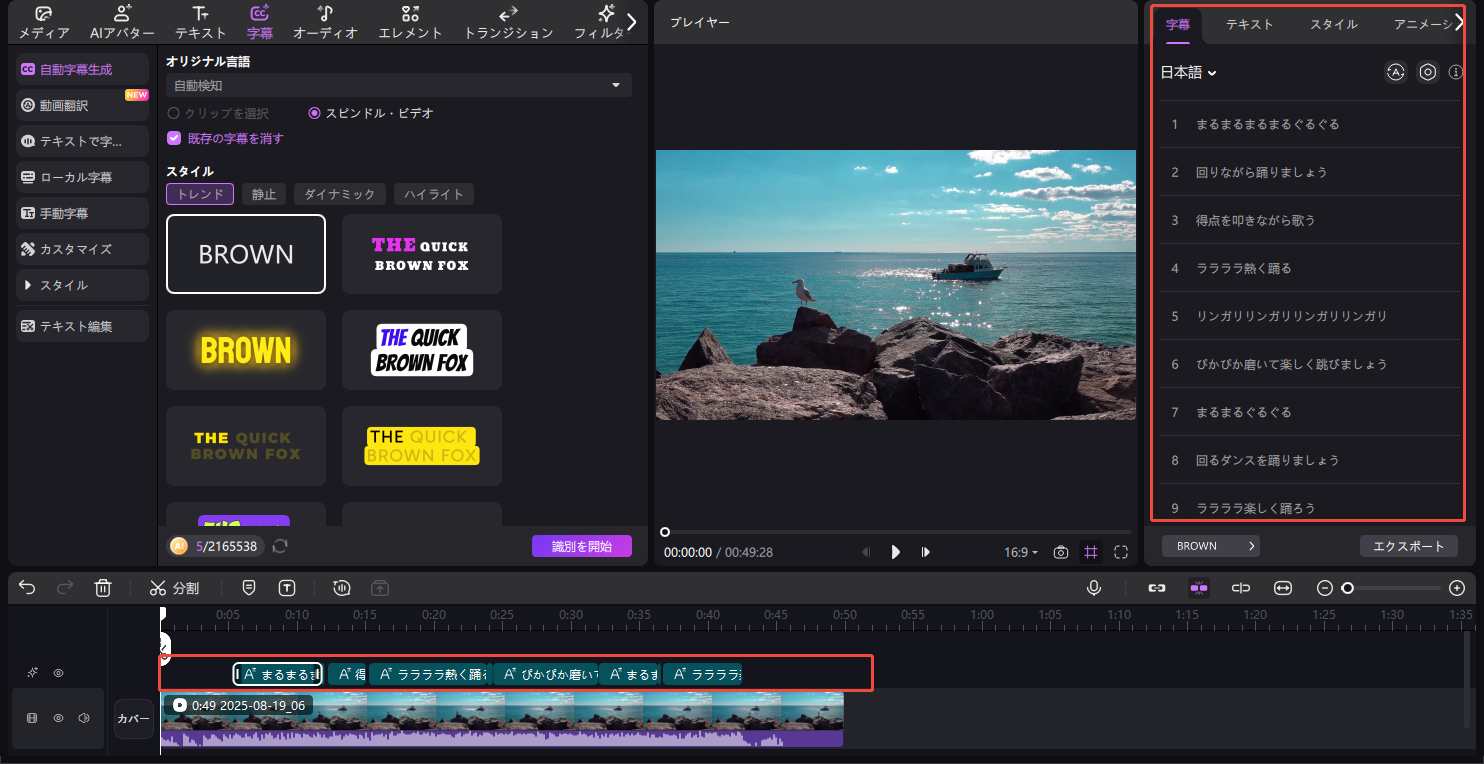The image size is (1484, 764).
Task: Select the スピンドル・ビデオ radio option
Action: click(315, 113)
